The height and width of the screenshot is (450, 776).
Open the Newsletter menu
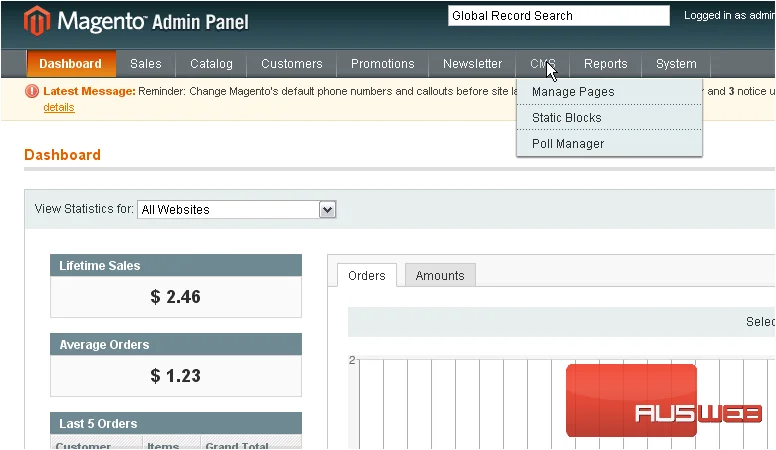pos(472,63)
